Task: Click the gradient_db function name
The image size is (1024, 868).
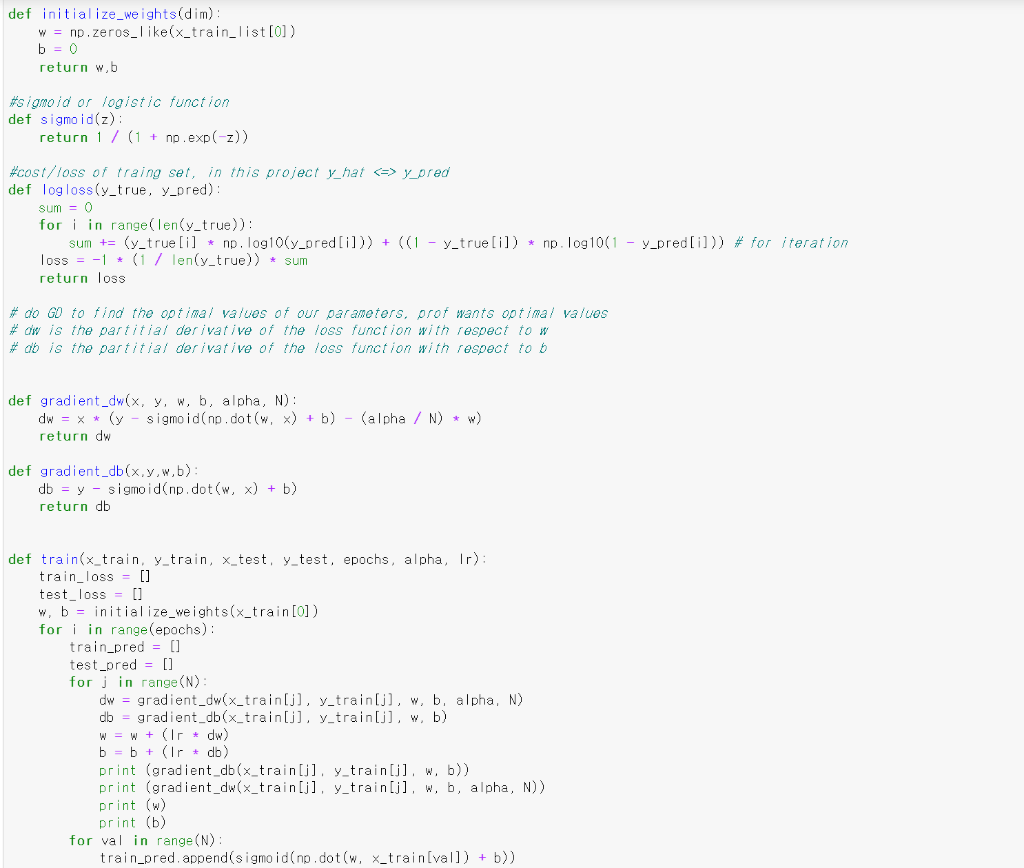Action: [x=84, y=471]
